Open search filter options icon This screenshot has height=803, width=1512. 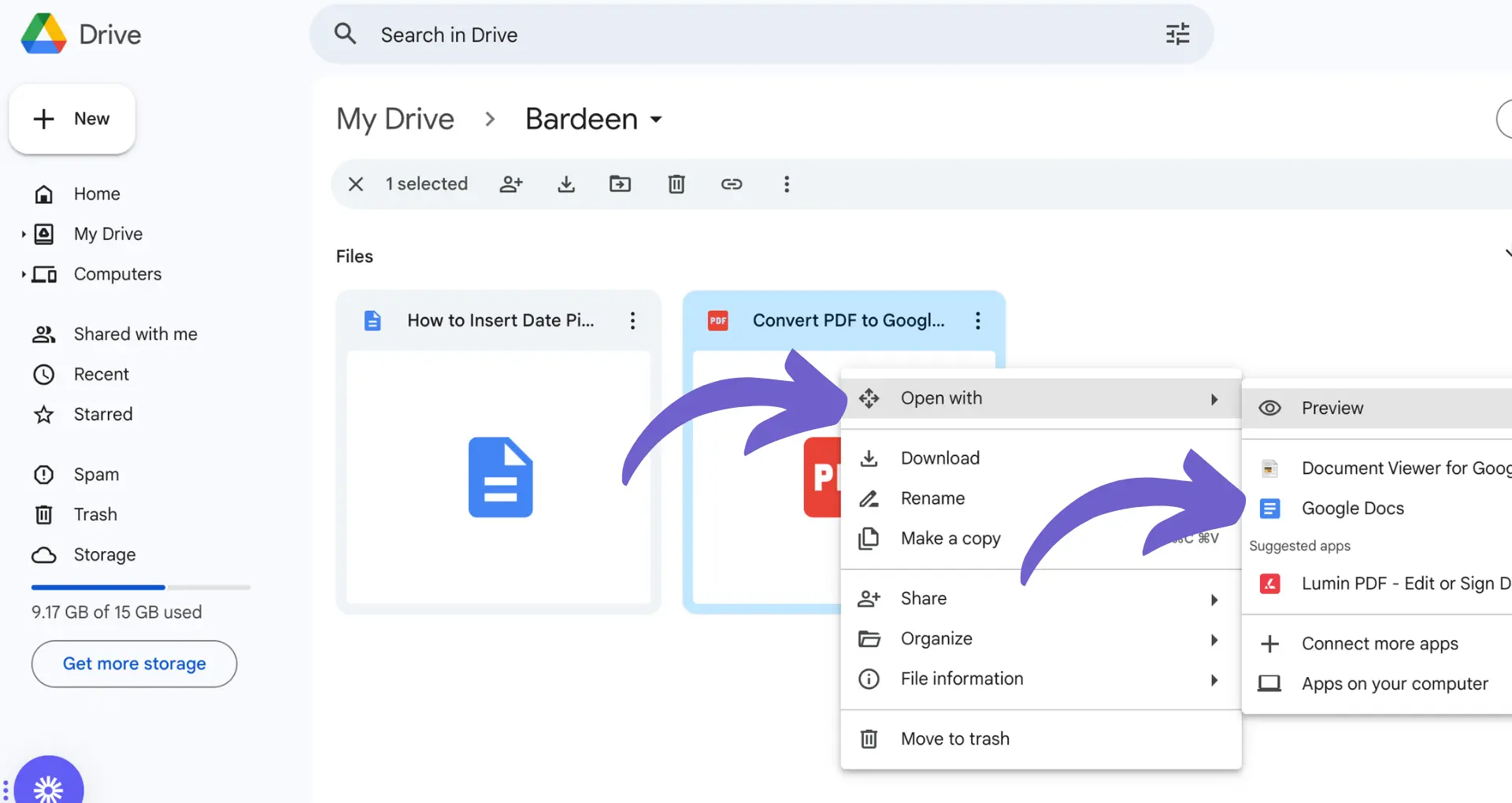coord(1177,34)
